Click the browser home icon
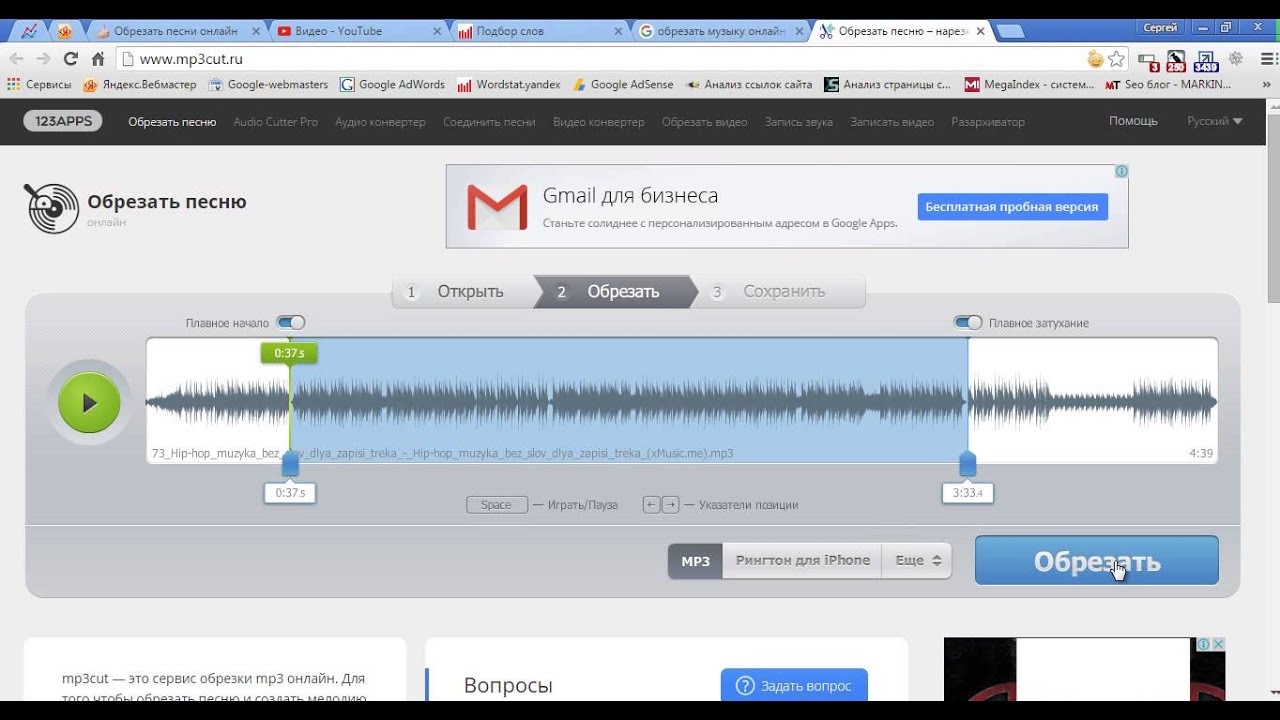 click(x=98, y=59)
